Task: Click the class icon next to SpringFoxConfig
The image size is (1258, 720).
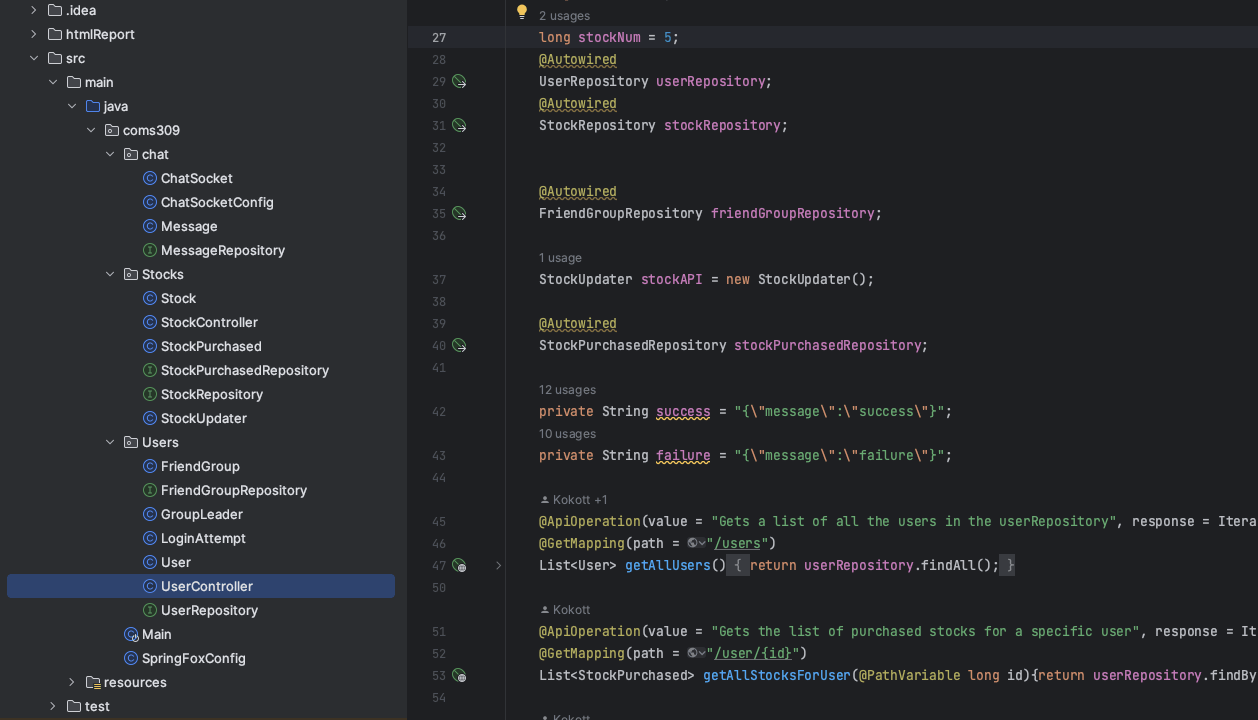Action: click(131, 658)
